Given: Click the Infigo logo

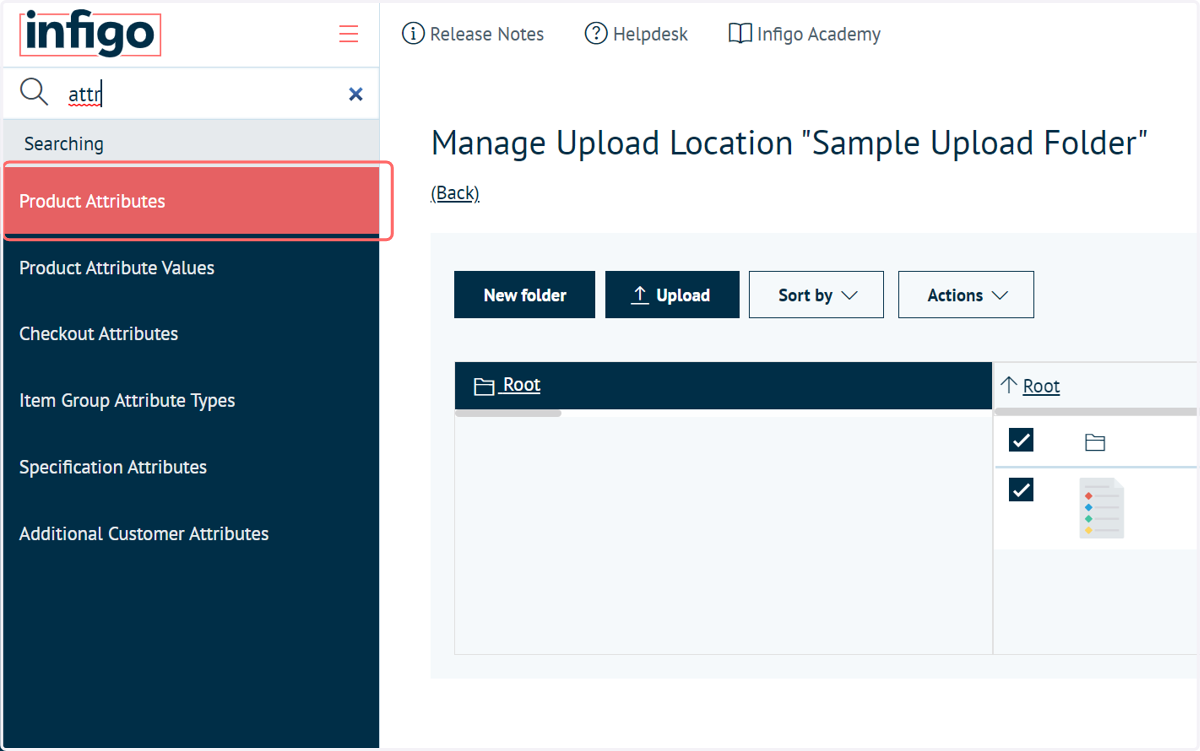Looking at the screenshot, I should [x=90, y=34].
